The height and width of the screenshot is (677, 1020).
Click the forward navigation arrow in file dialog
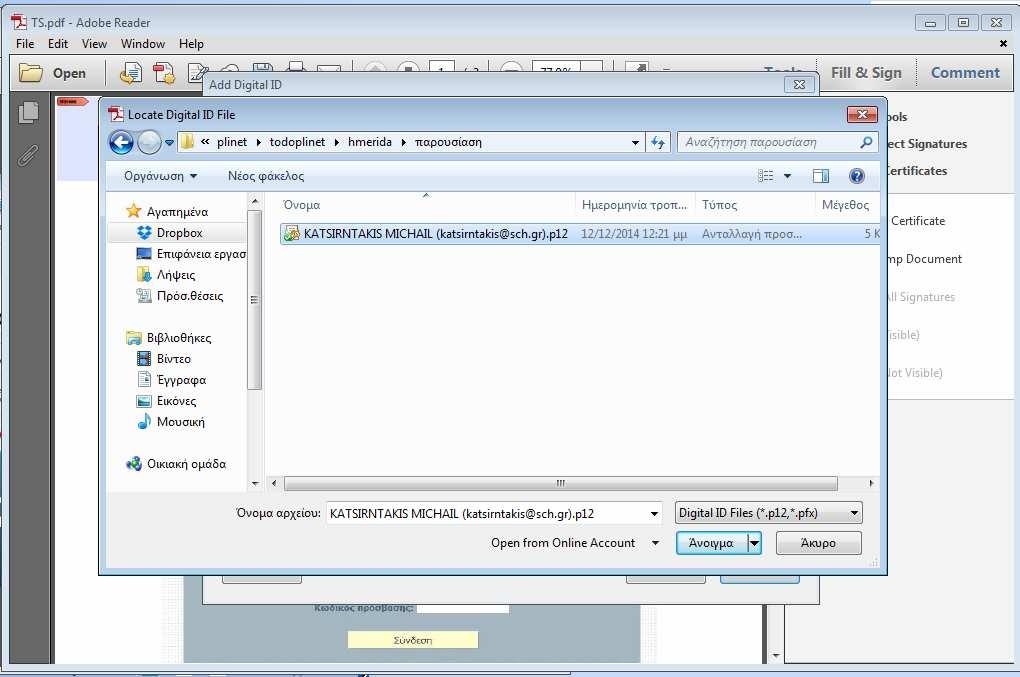click(149, 142)
